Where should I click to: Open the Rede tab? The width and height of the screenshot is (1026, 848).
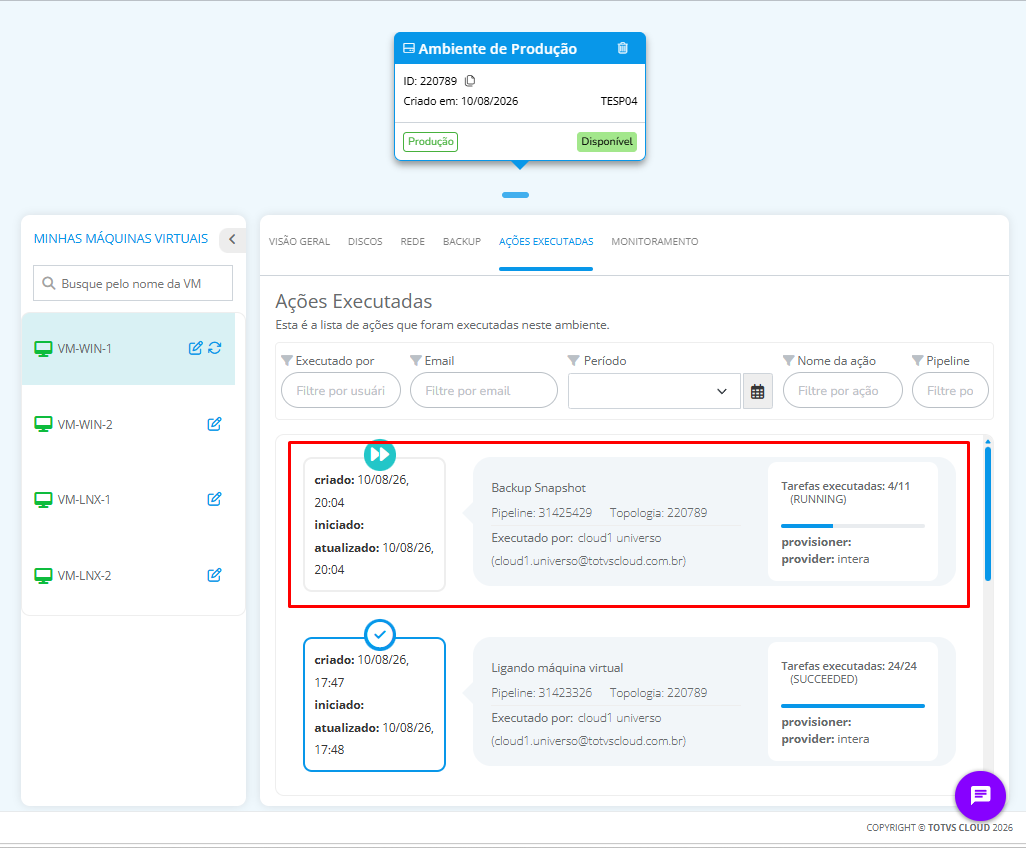coord(412,241)
